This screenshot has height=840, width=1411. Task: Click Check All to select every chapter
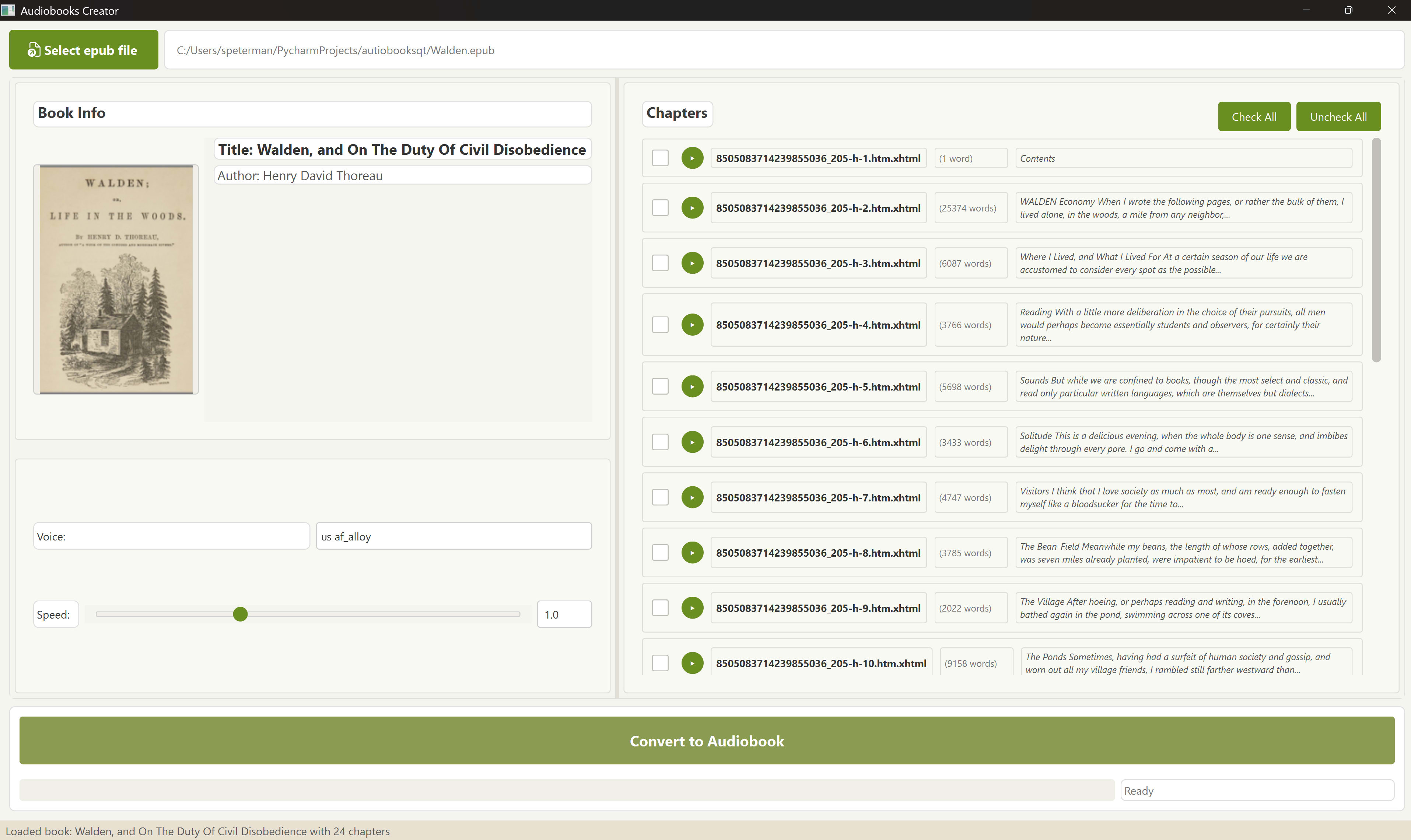click(1254, 116)
